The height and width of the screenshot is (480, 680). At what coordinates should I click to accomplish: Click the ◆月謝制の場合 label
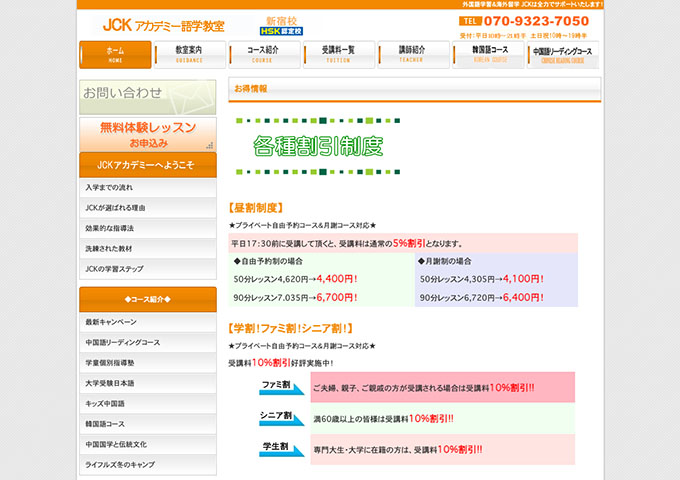[x=445, y=261]
